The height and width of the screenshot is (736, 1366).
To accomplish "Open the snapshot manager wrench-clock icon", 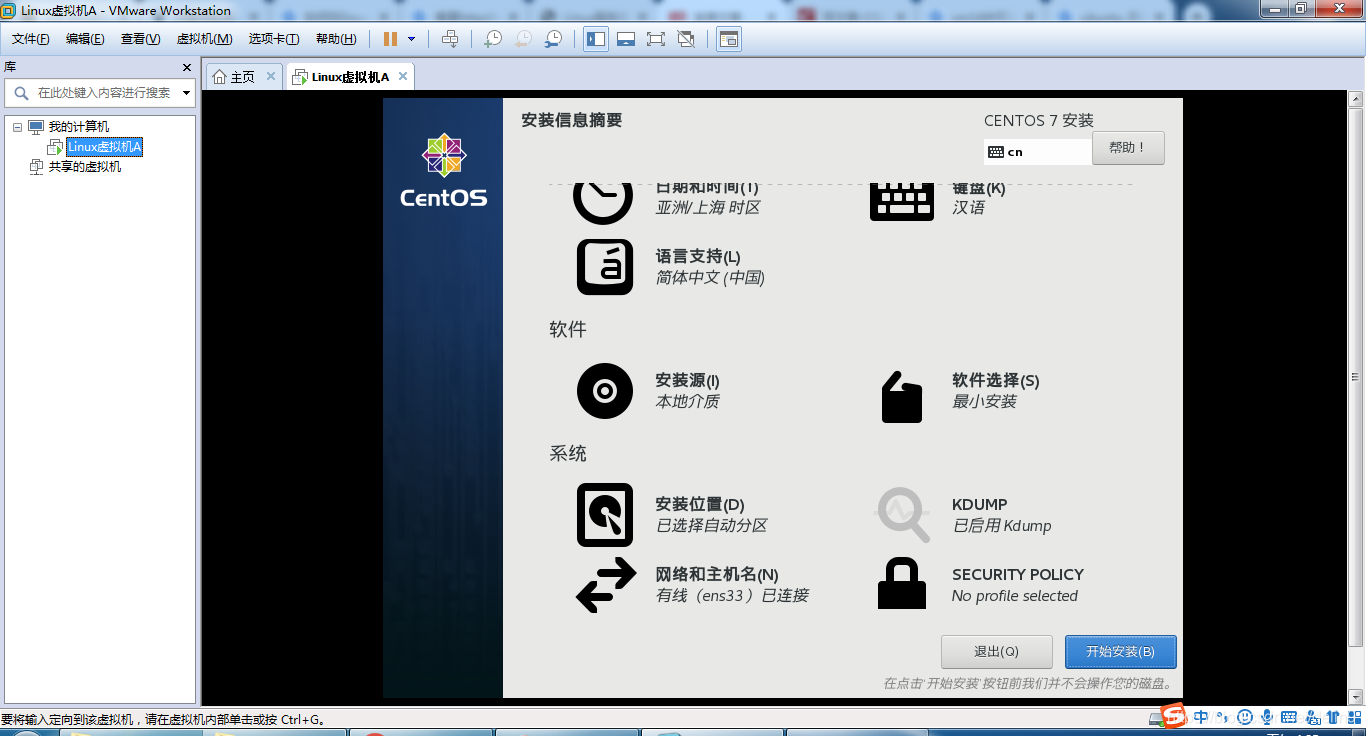I will 553,39.
